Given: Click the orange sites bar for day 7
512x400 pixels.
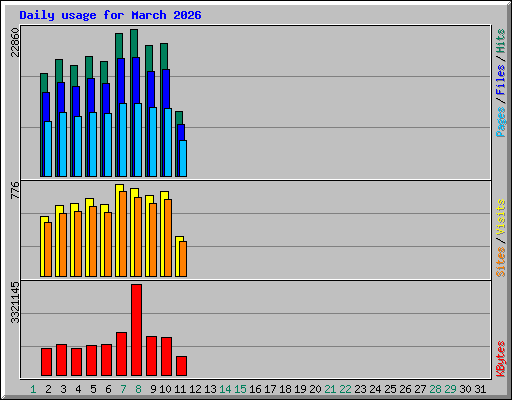Looking at the screenshot, I should point(123,234).
